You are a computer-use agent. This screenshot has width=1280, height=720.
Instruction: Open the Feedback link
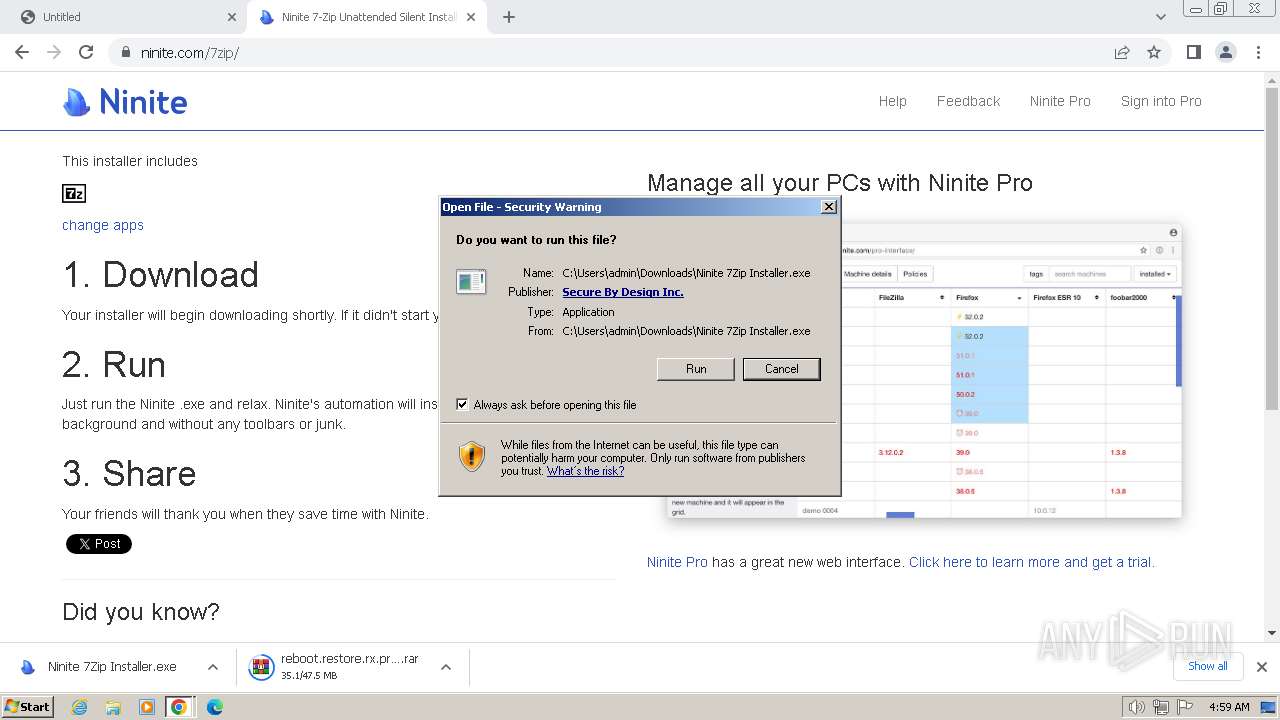point(968,101)
